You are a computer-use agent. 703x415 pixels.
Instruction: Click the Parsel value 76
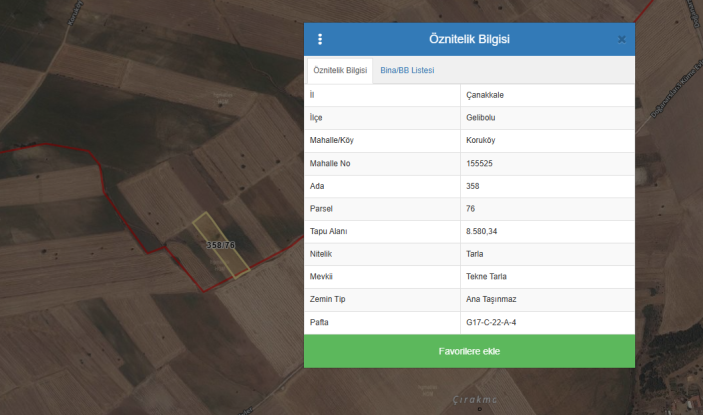(471, 209)
